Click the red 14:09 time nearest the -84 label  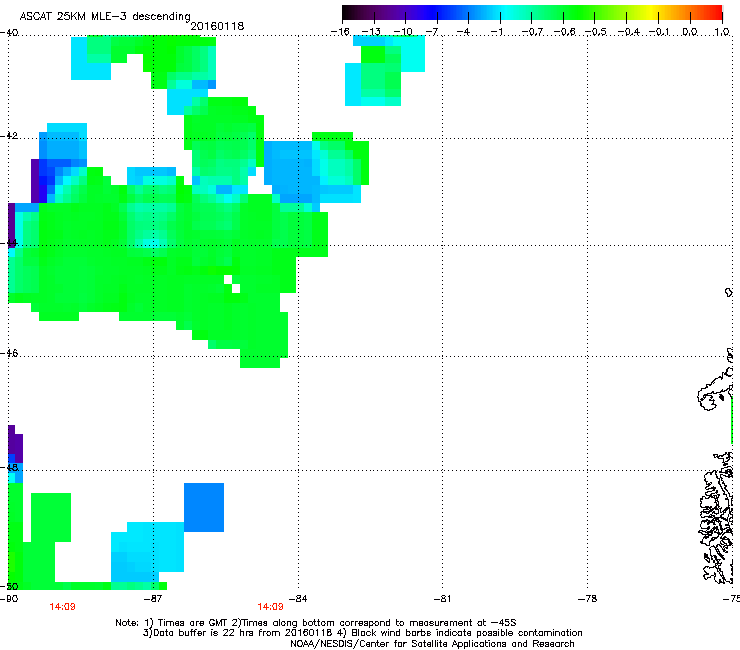point(270,607)
